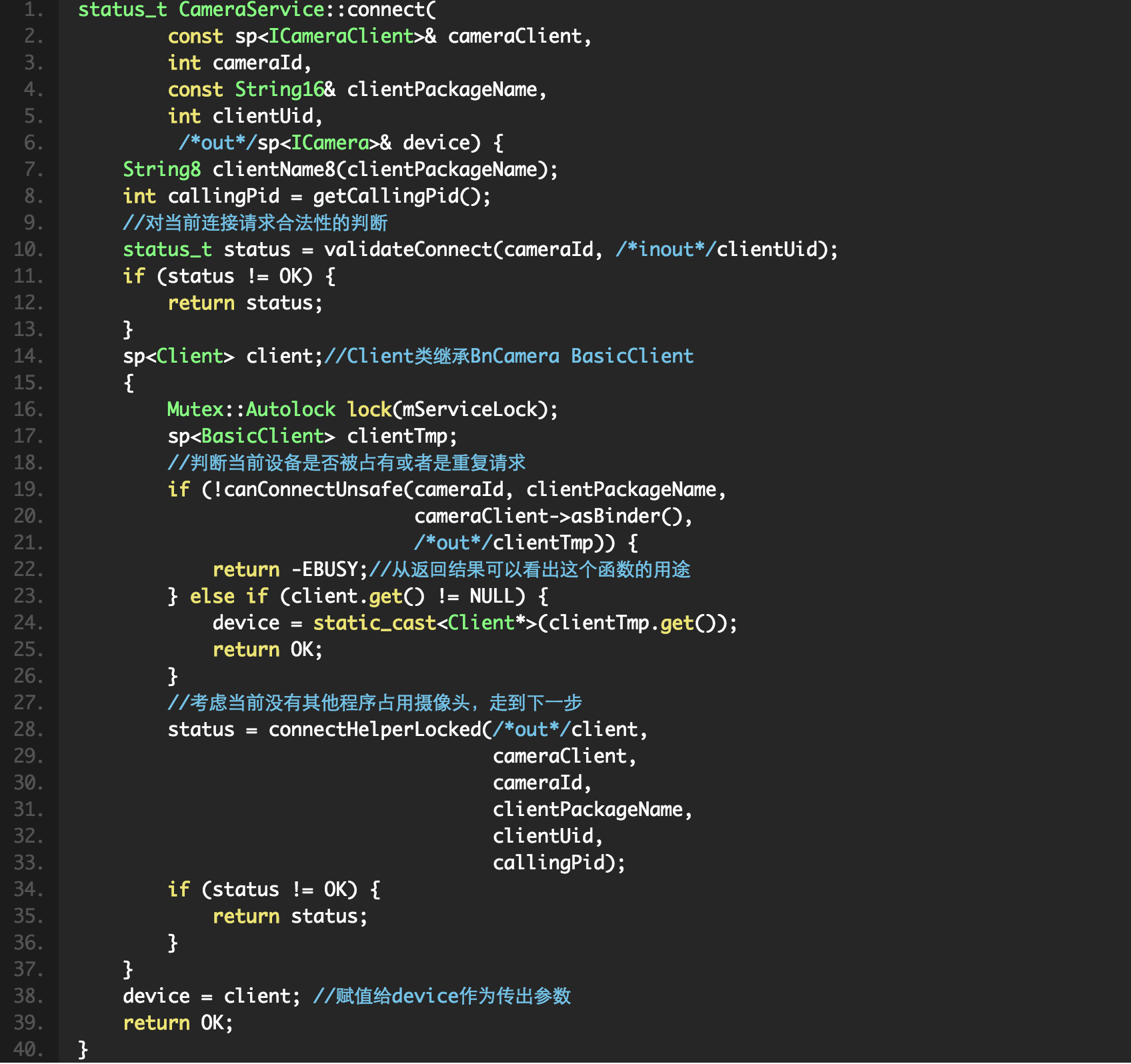Click the validateConnect function name

tap(408, 249)
